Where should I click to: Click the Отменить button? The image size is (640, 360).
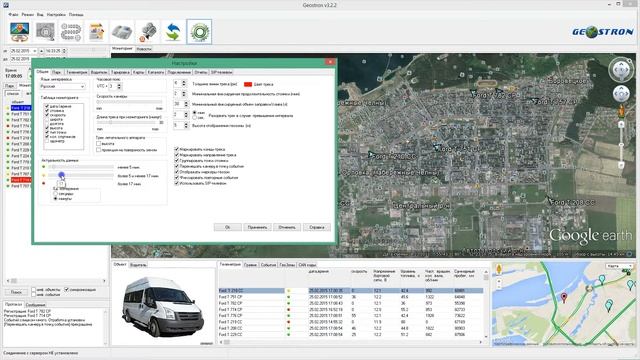[287, 227]
